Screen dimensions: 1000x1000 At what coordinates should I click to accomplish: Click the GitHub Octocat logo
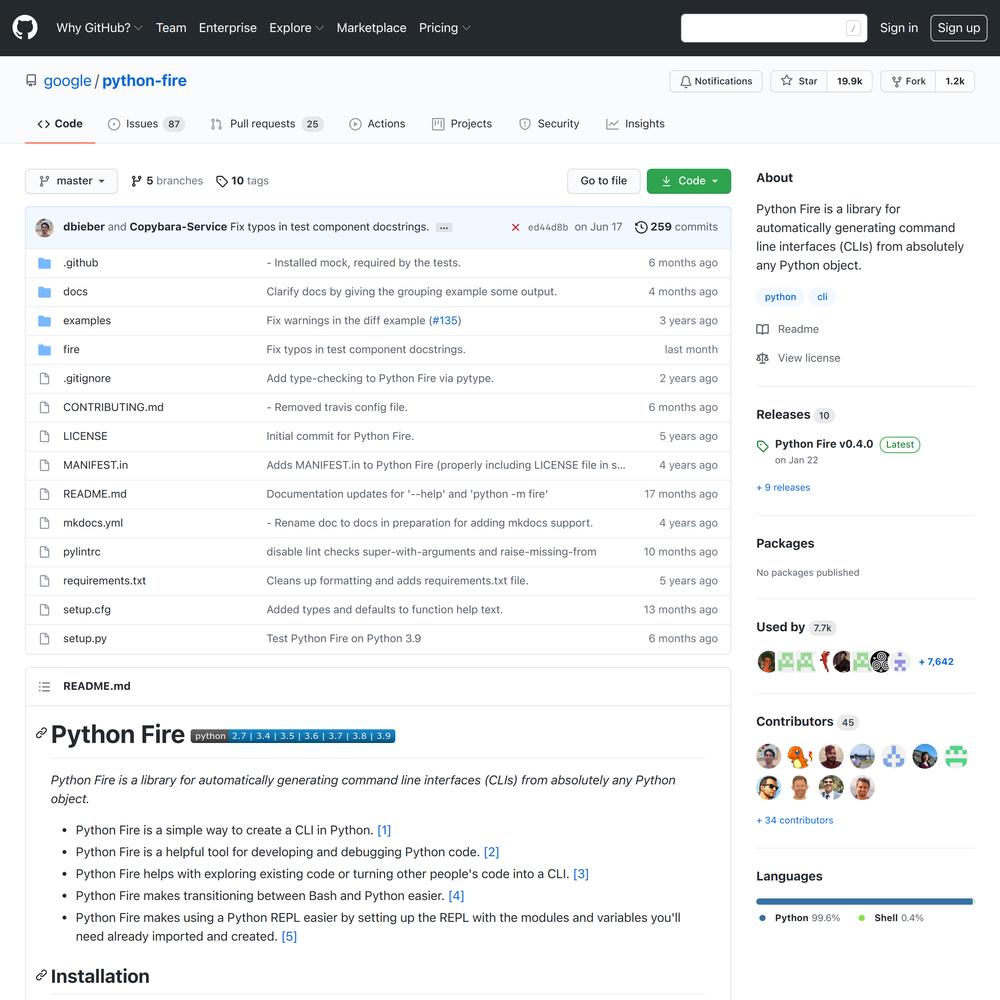25,28
